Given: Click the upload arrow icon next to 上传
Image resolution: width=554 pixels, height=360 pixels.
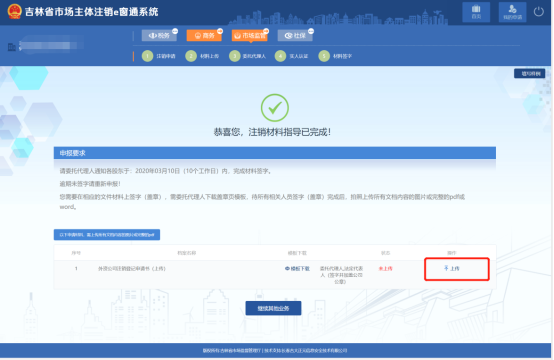Looking at the screenshot, I should coord(446,268).
